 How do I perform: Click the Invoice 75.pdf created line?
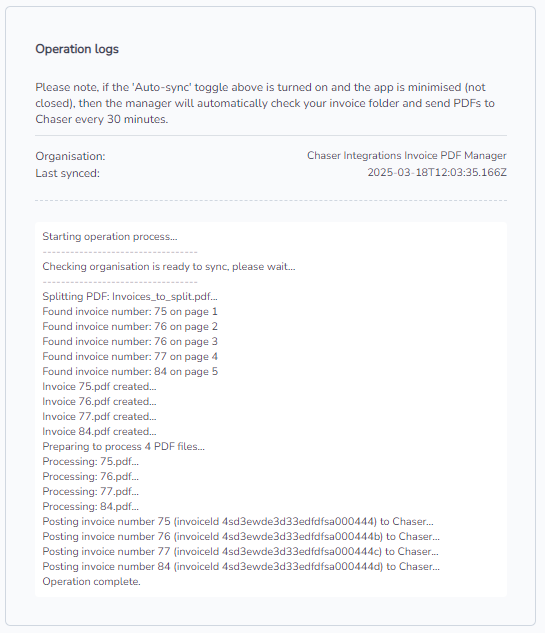pyautogui.click(x=99, y=386)
